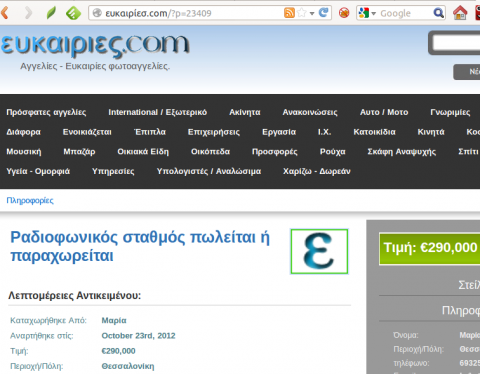This screenshot has height=374, width=480.
Task: Reload the page with the refresh icon
Action: pos(323,13)
